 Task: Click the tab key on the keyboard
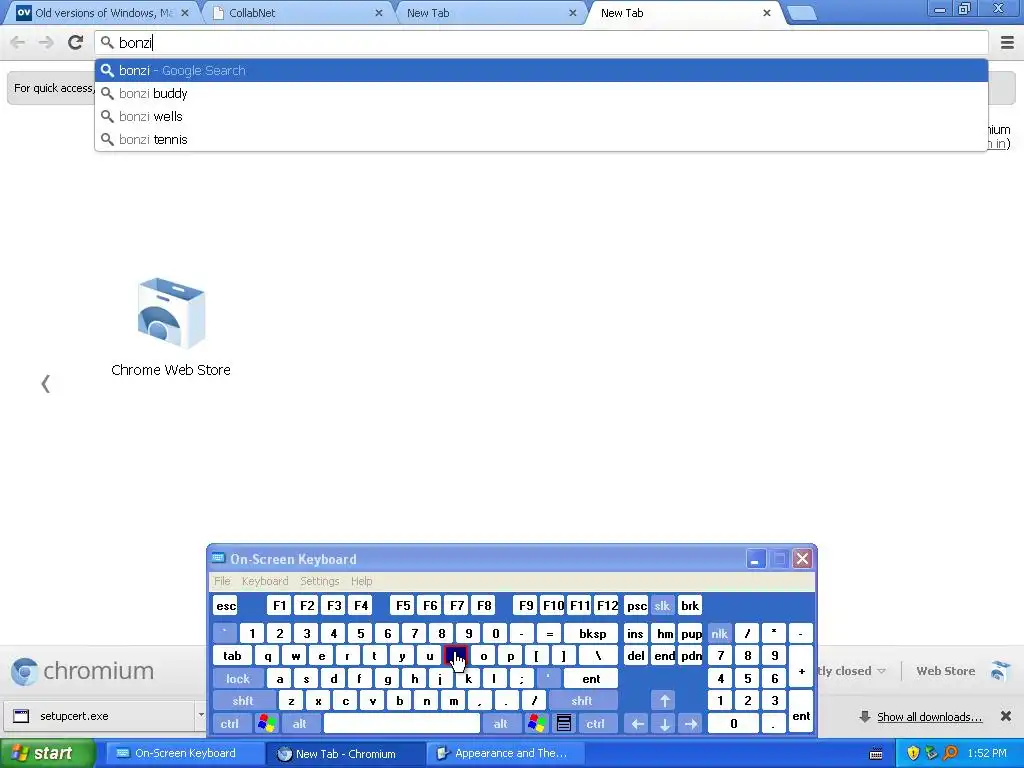click(x=232, y=656)
